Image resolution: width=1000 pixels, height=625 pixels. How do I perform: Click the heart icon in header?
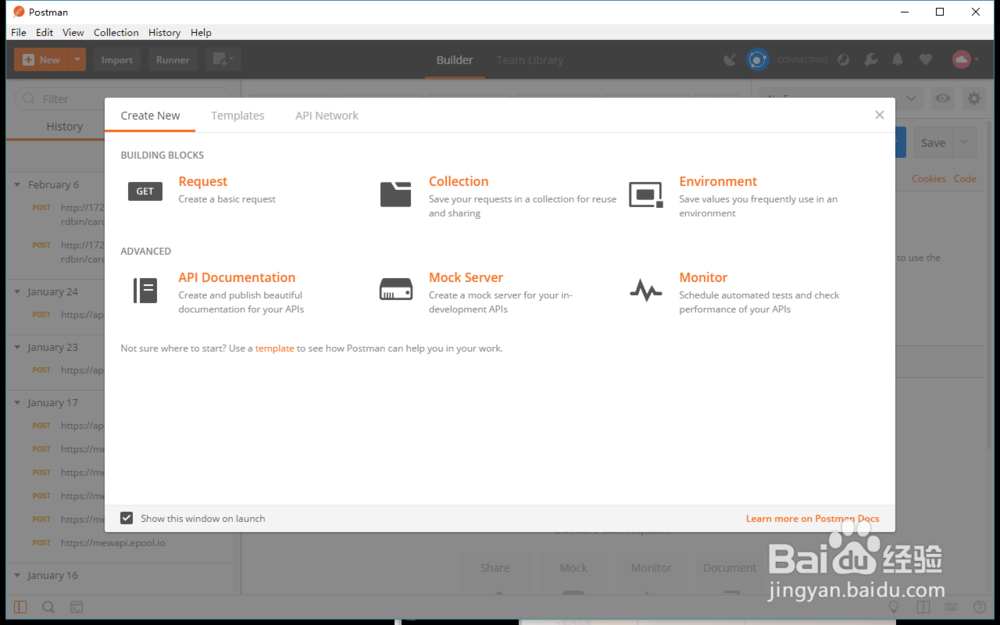[x=925, y=60]
